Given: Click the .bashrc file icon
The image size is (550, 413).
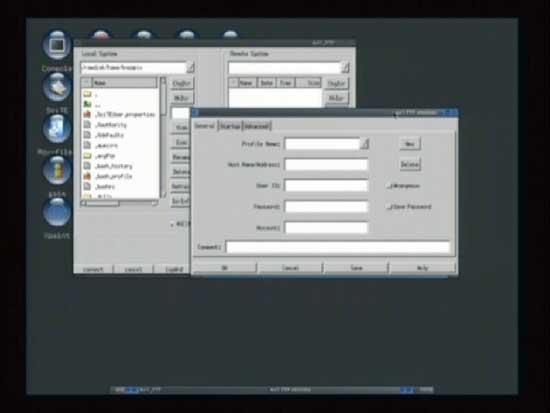Looking at the screenshot, I should [x=87, y=186].
